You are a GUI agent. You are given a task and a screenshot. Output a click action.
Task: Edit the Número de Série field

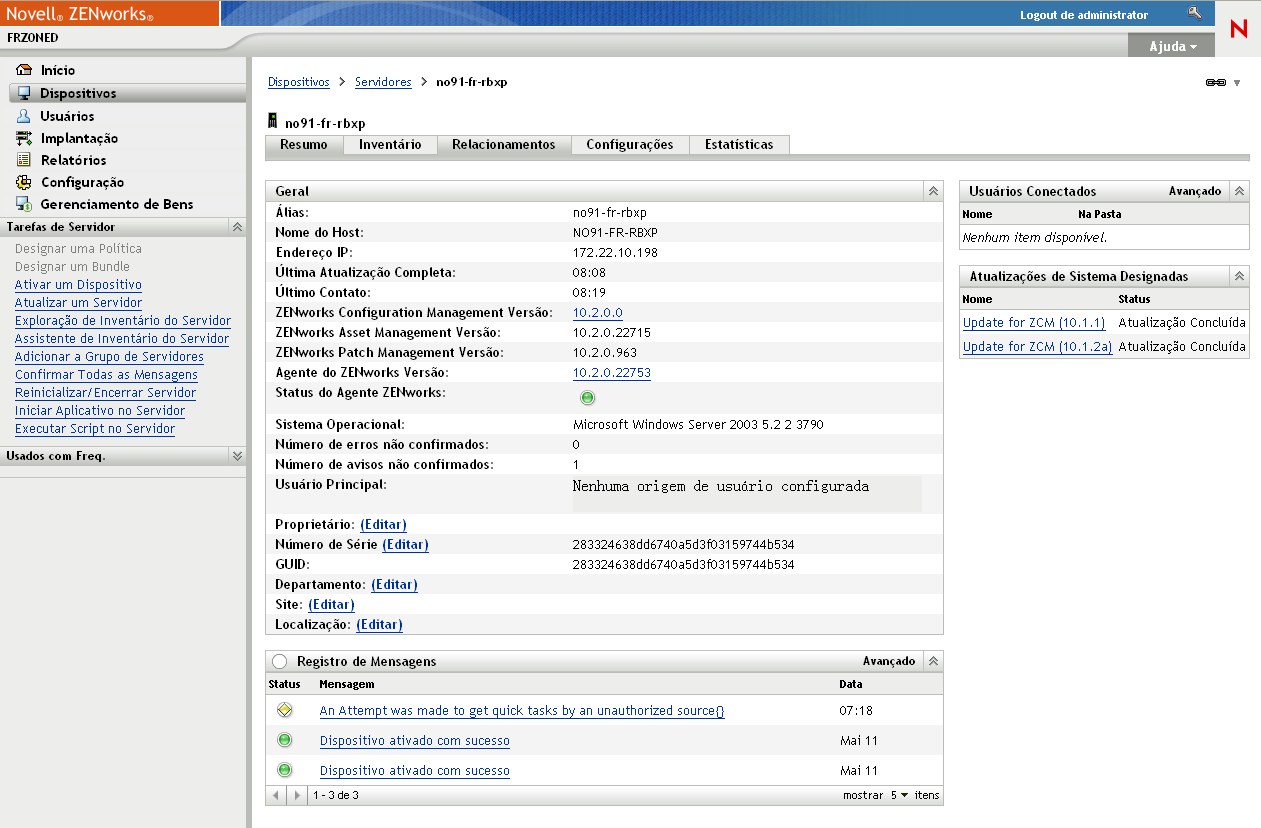pos(405,544)
